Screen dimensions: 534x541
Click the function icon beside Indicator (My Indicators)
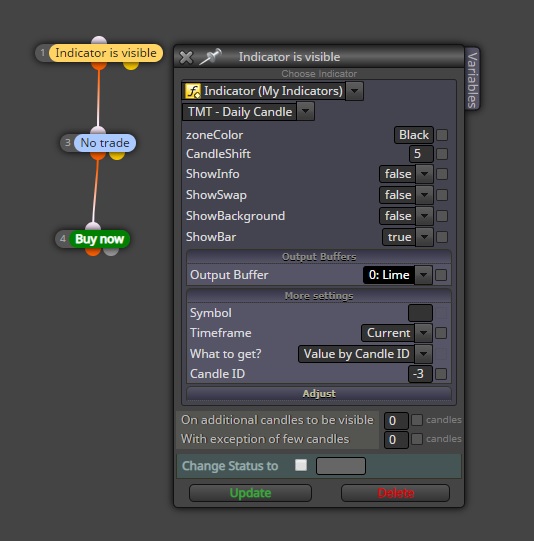point(193,91)
